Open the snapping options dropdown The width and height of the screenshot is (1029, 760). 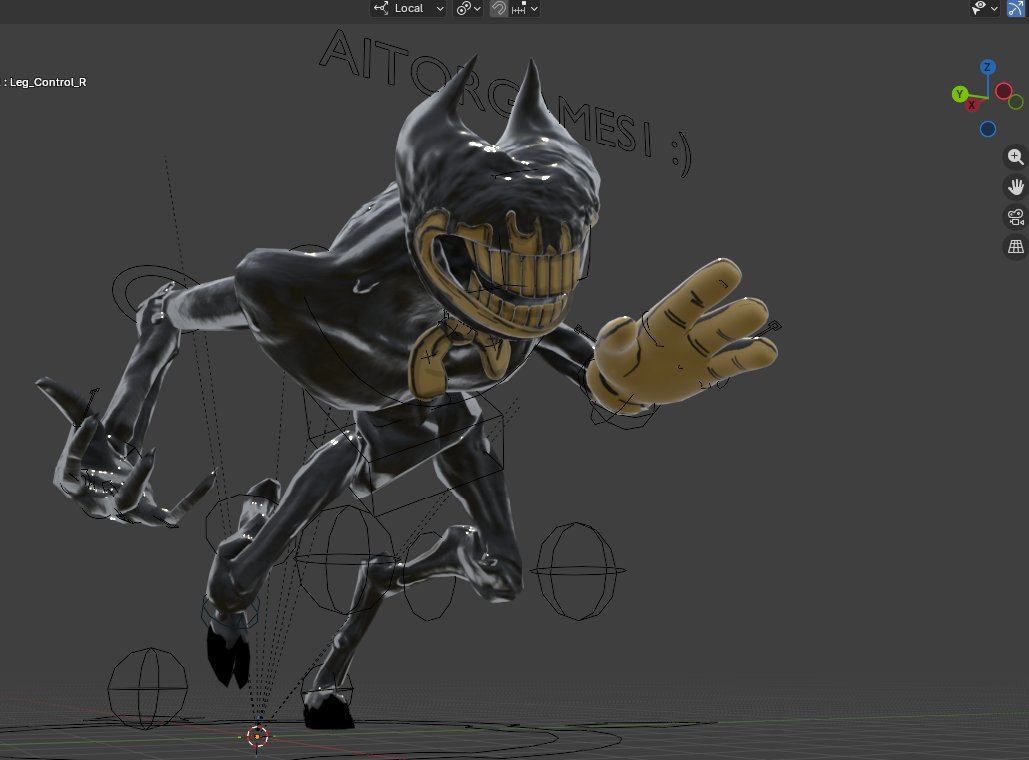point(525,9)
